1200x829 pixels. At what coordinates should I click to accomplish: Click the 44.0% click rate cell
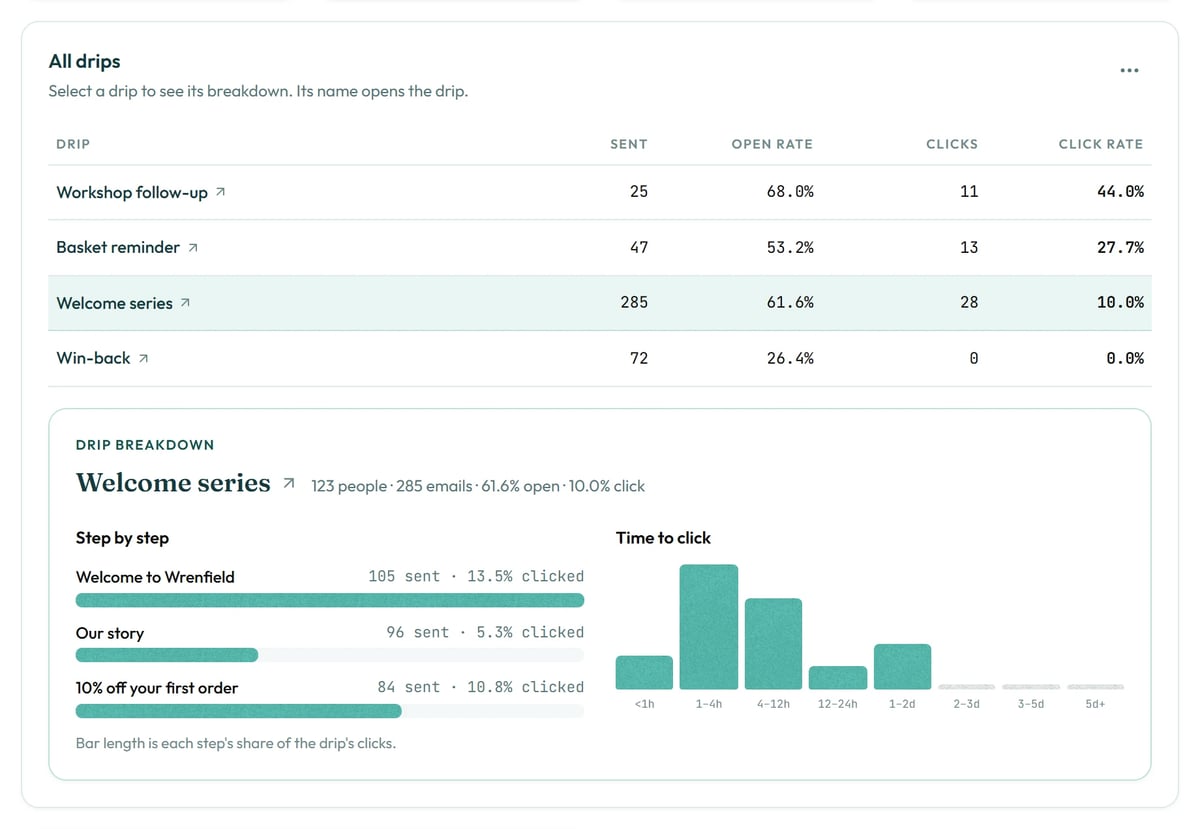(1120, 191)
